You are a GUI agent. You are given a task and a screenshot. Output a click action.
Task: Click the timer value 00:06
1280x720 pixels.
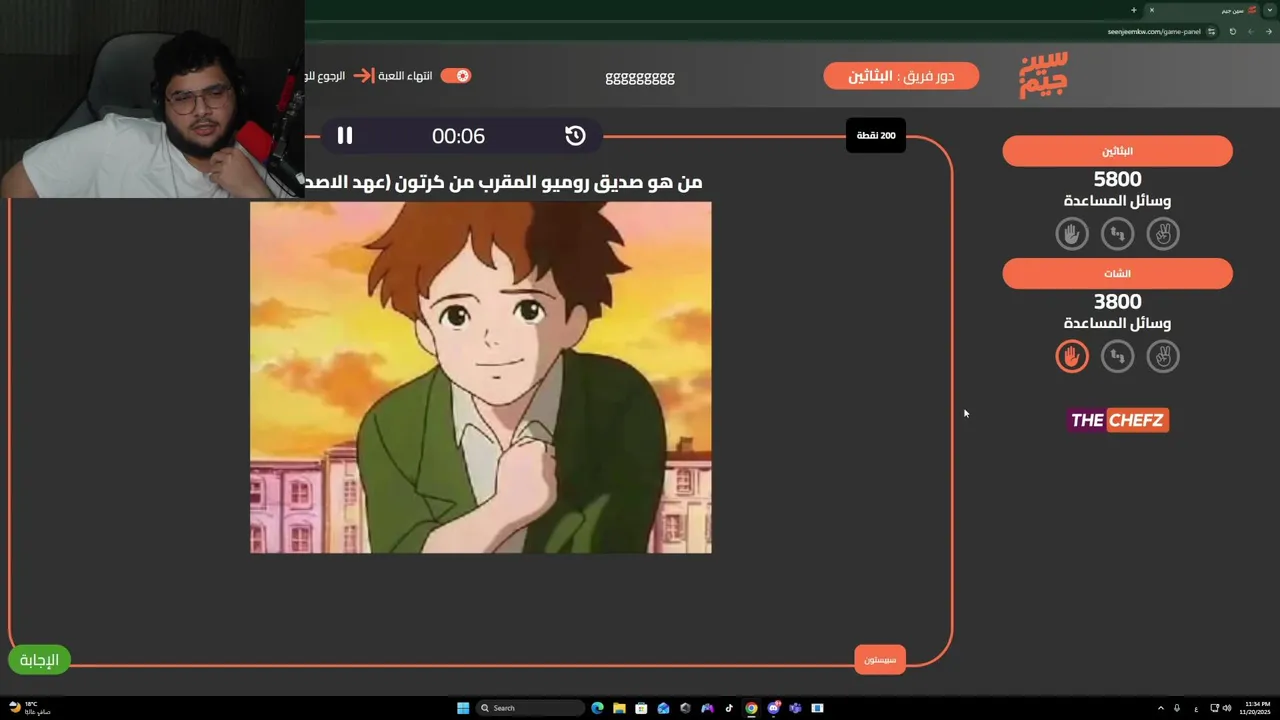(x=458, y=136)
